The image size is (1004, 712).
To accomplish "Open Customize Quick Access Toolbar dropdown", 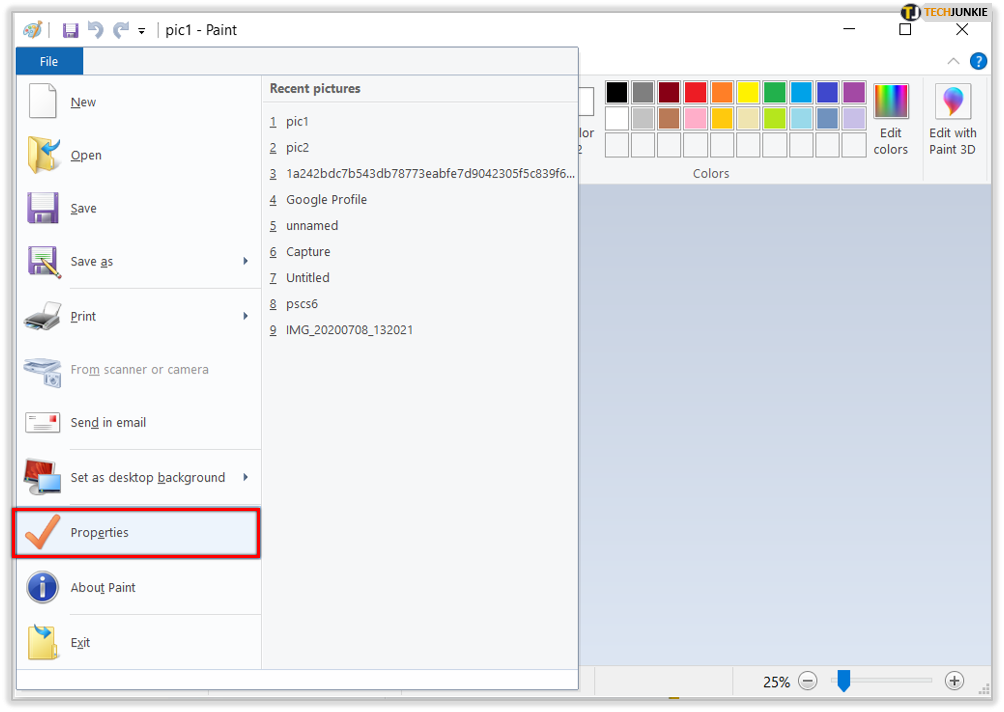I will pyautogui.click(x=142, y=31).
